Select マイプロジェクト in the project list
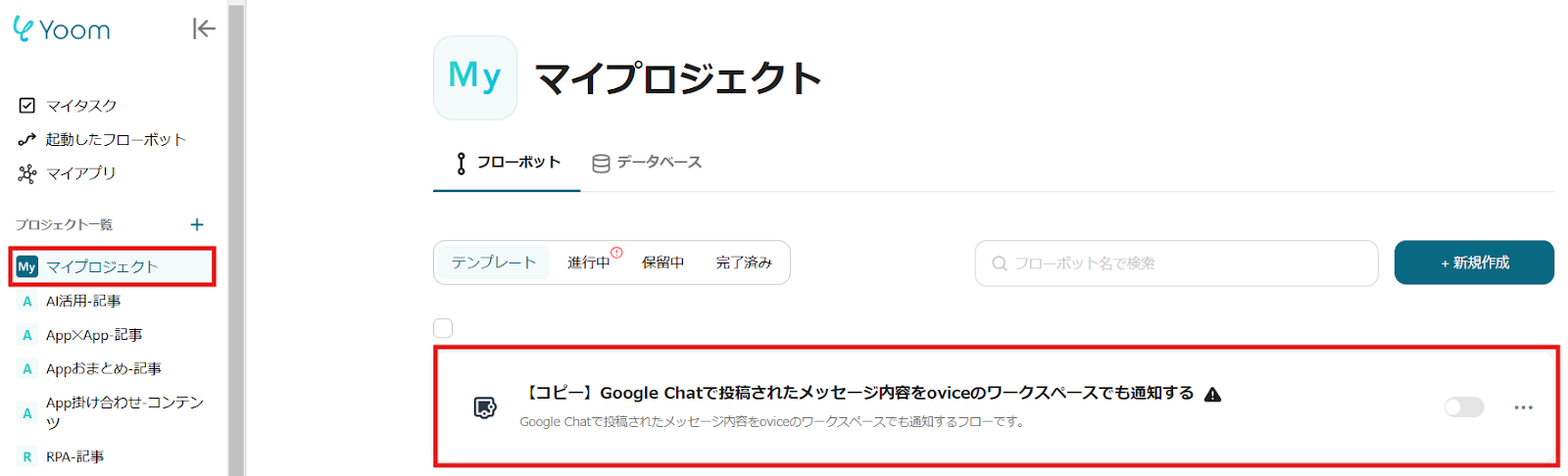Screen dimensions: 1568x476 (112, 266)
